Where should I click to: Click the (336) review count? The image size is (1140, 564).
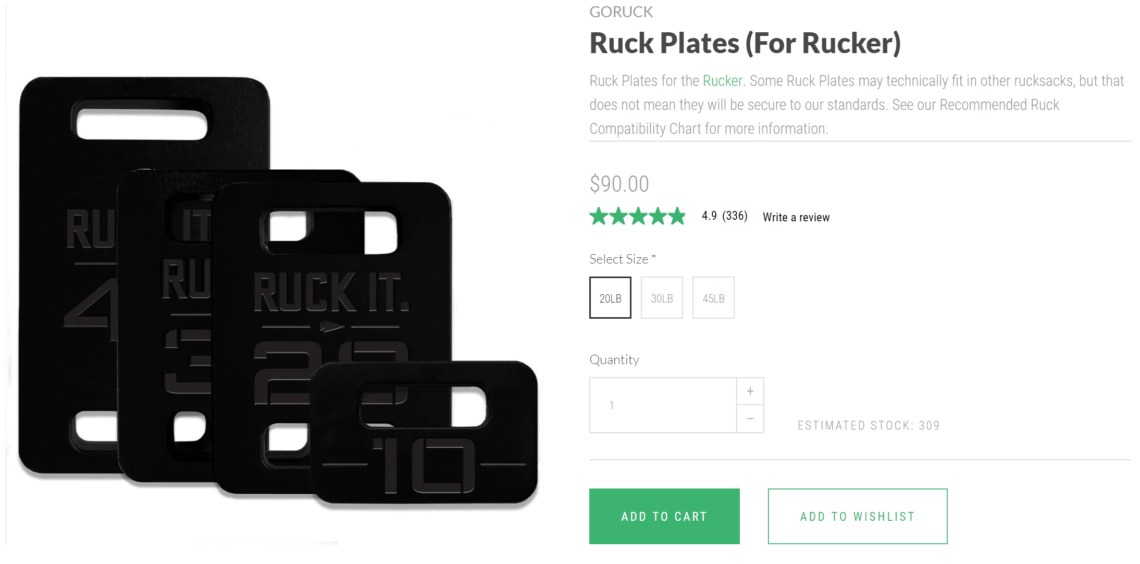pos(734,216)
